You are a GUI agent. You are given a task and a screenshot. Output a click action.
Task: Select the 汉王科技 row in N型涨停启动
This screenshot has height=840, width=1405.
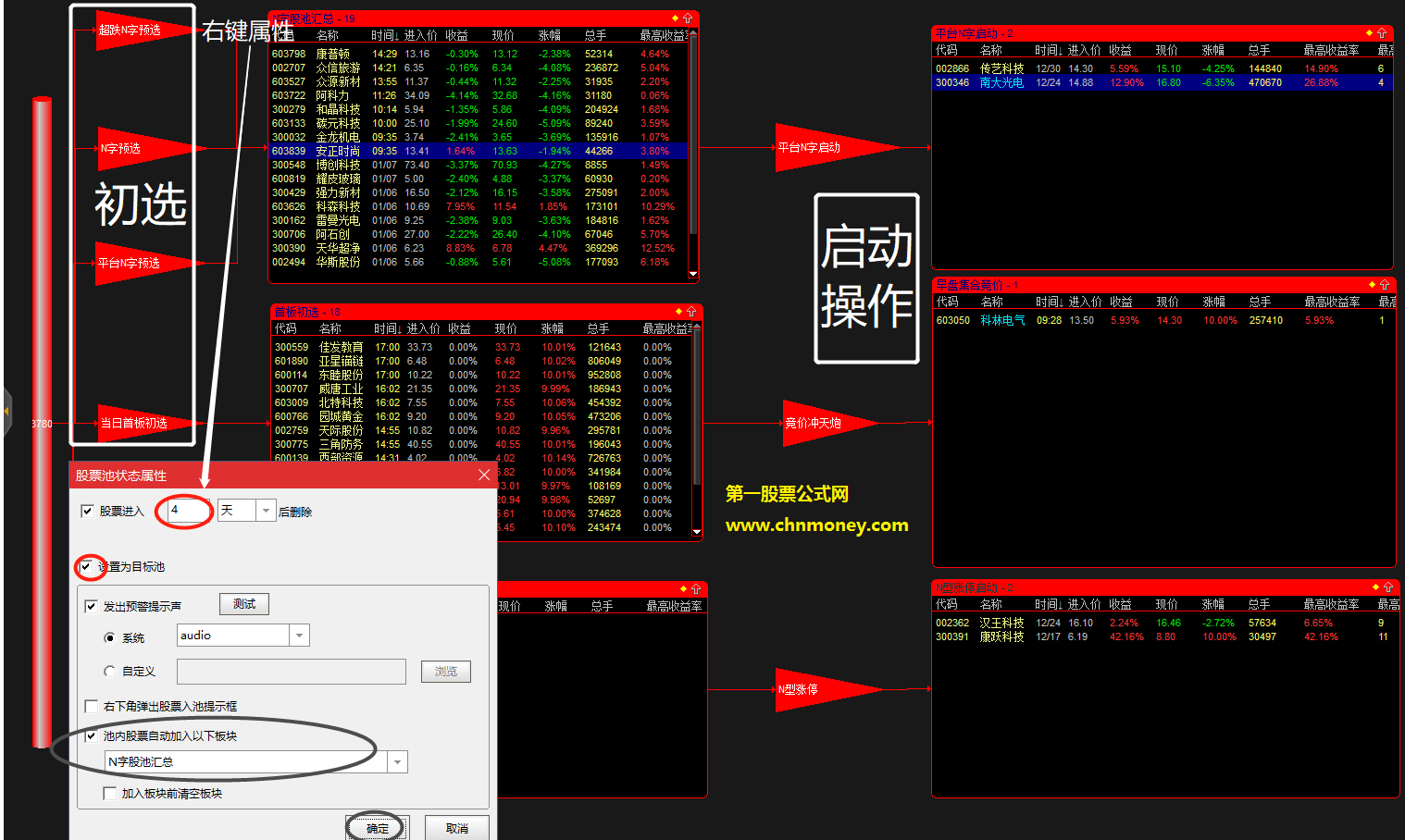[1164, 623]
